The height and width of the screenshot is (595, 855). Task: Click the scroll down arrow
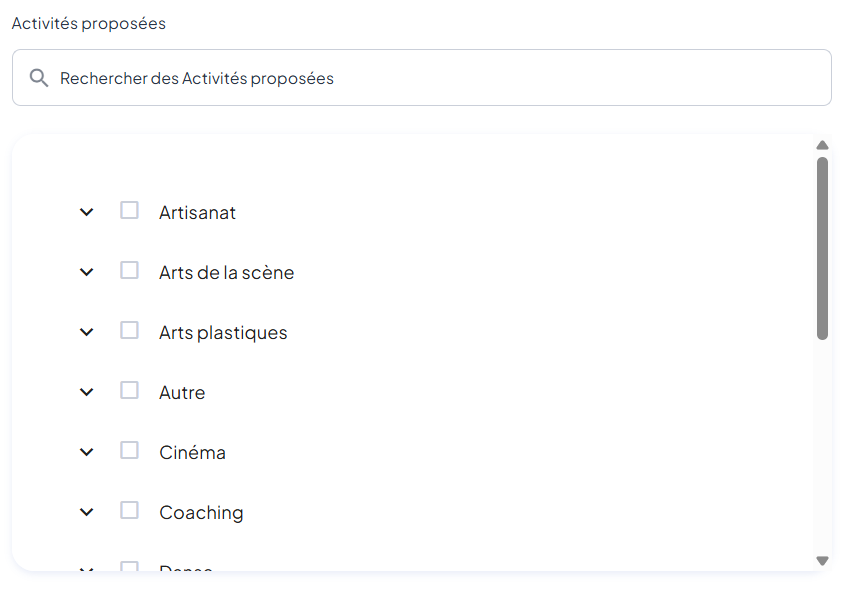click(x=822, y=561)
